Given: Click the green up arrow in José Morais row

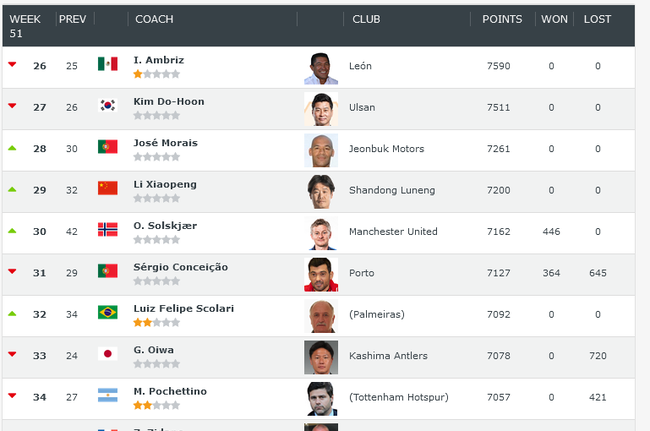Looking at the screenshot, I should (12, 148).
